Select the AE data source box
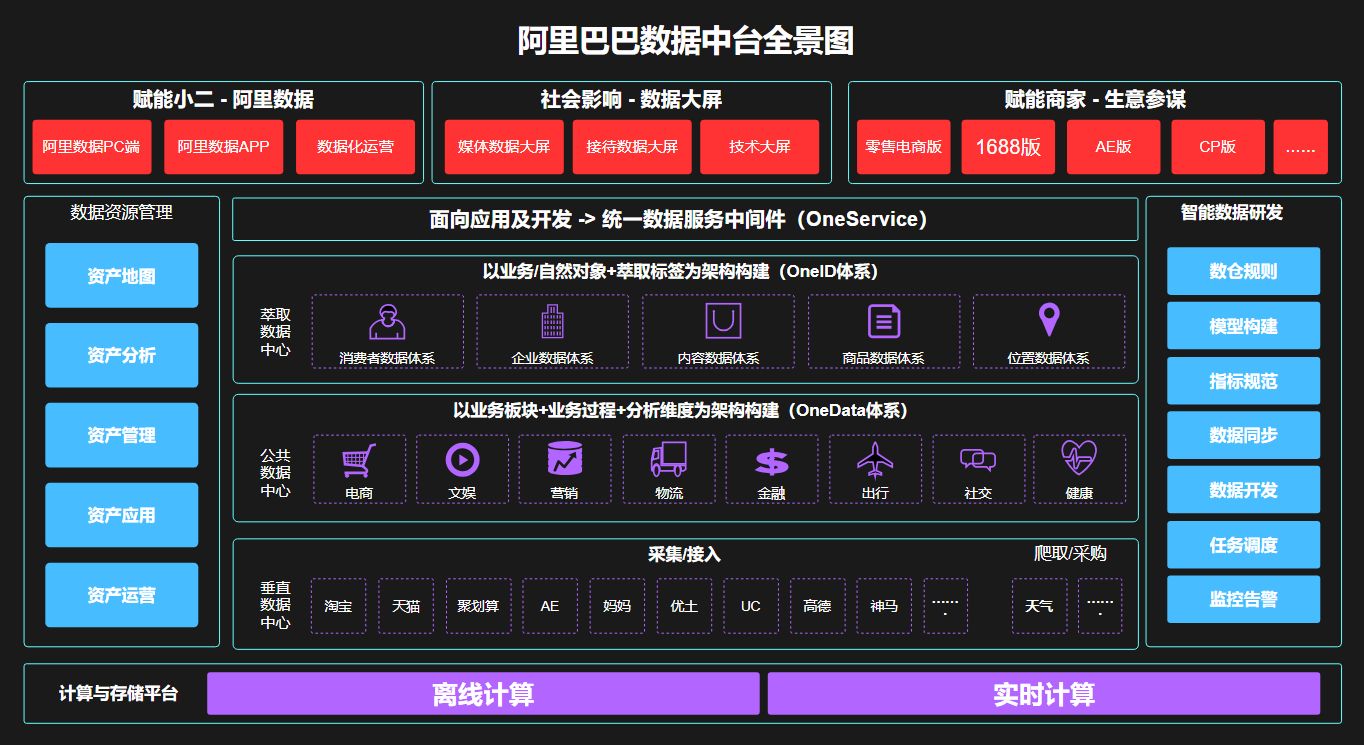 coord(550,606)
